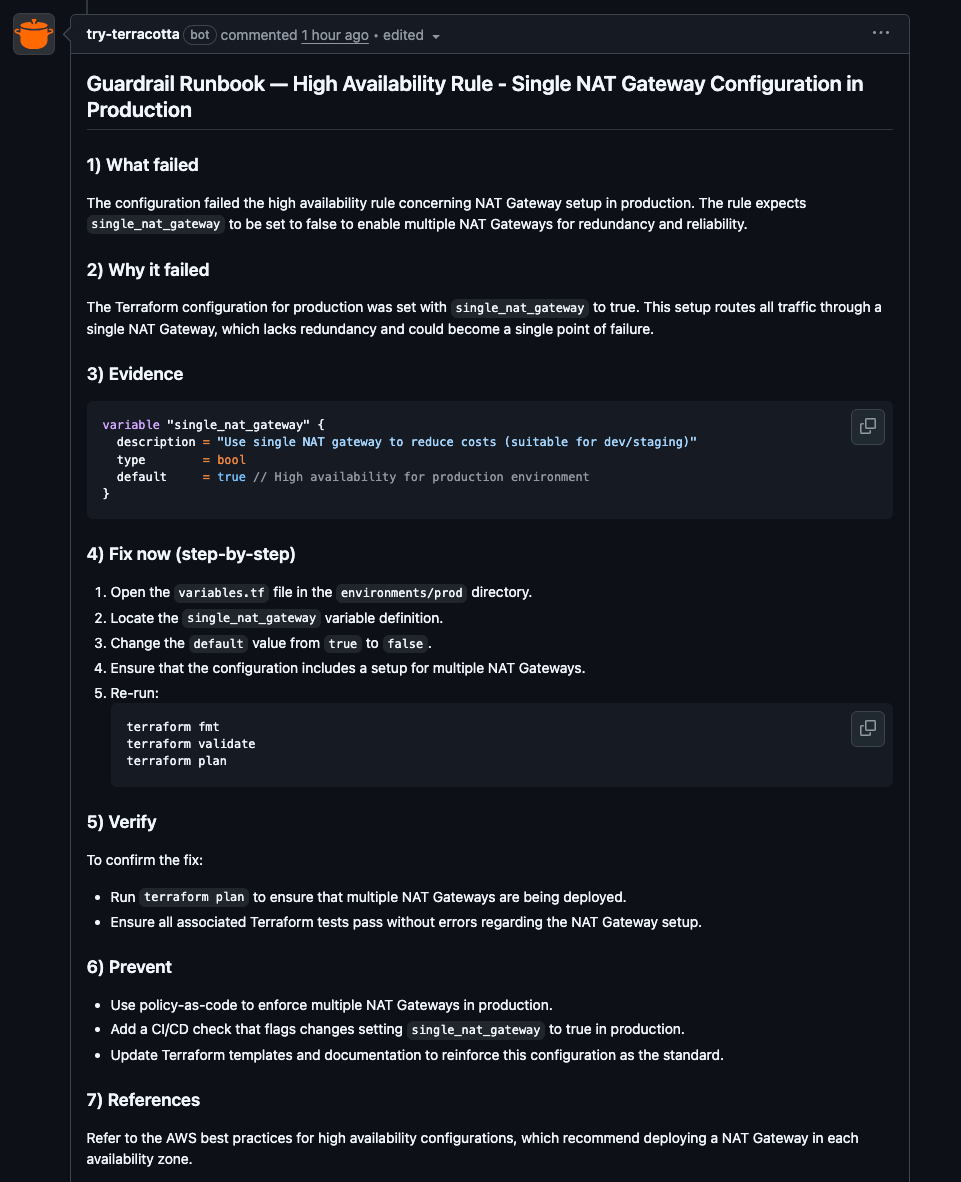Copy the Evidence variable code block
This screenshot has width=961, height=1182.
tap(867, 427)
